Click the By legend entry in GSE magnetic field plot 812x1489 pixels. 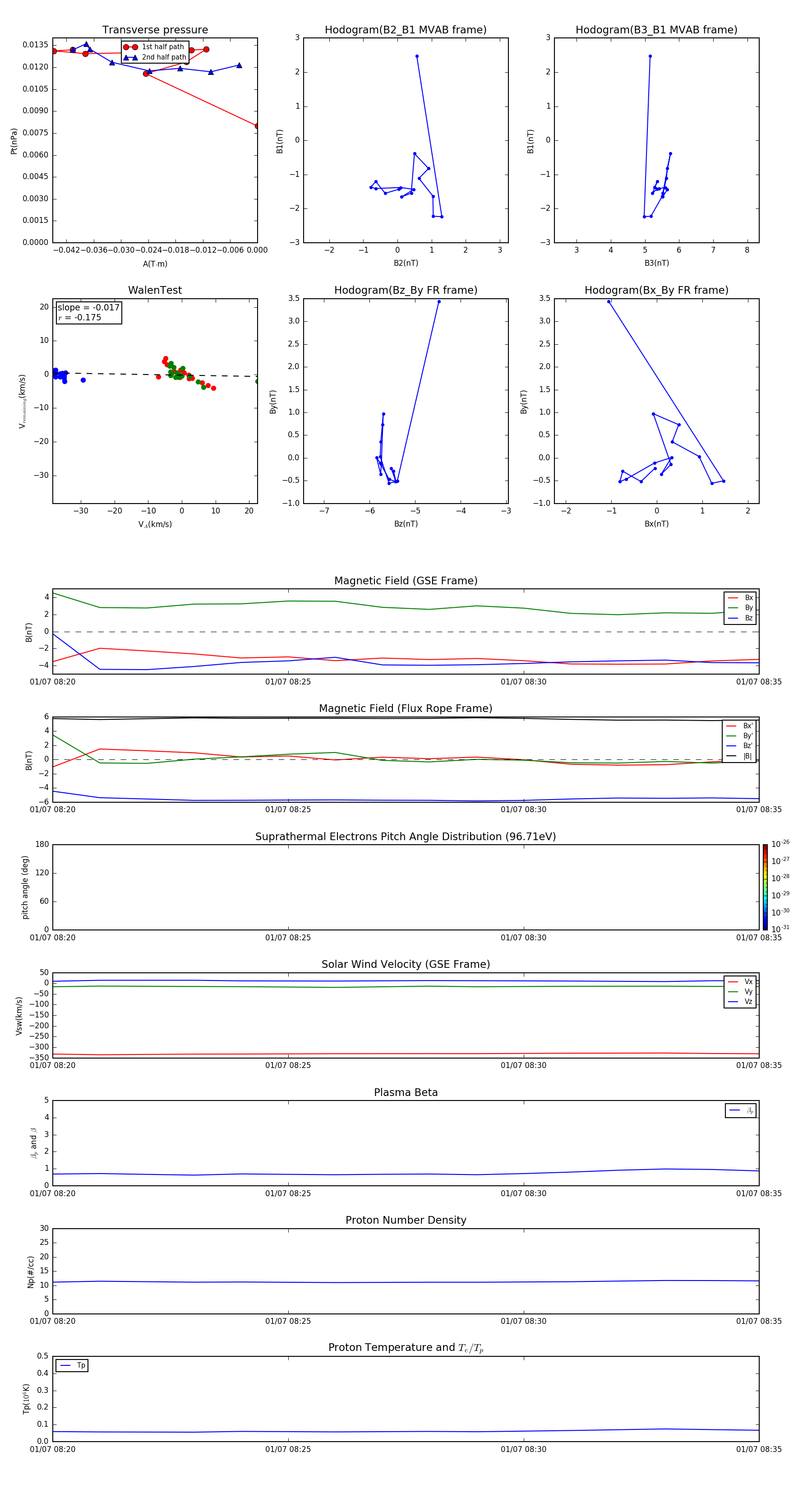(740, 608)
